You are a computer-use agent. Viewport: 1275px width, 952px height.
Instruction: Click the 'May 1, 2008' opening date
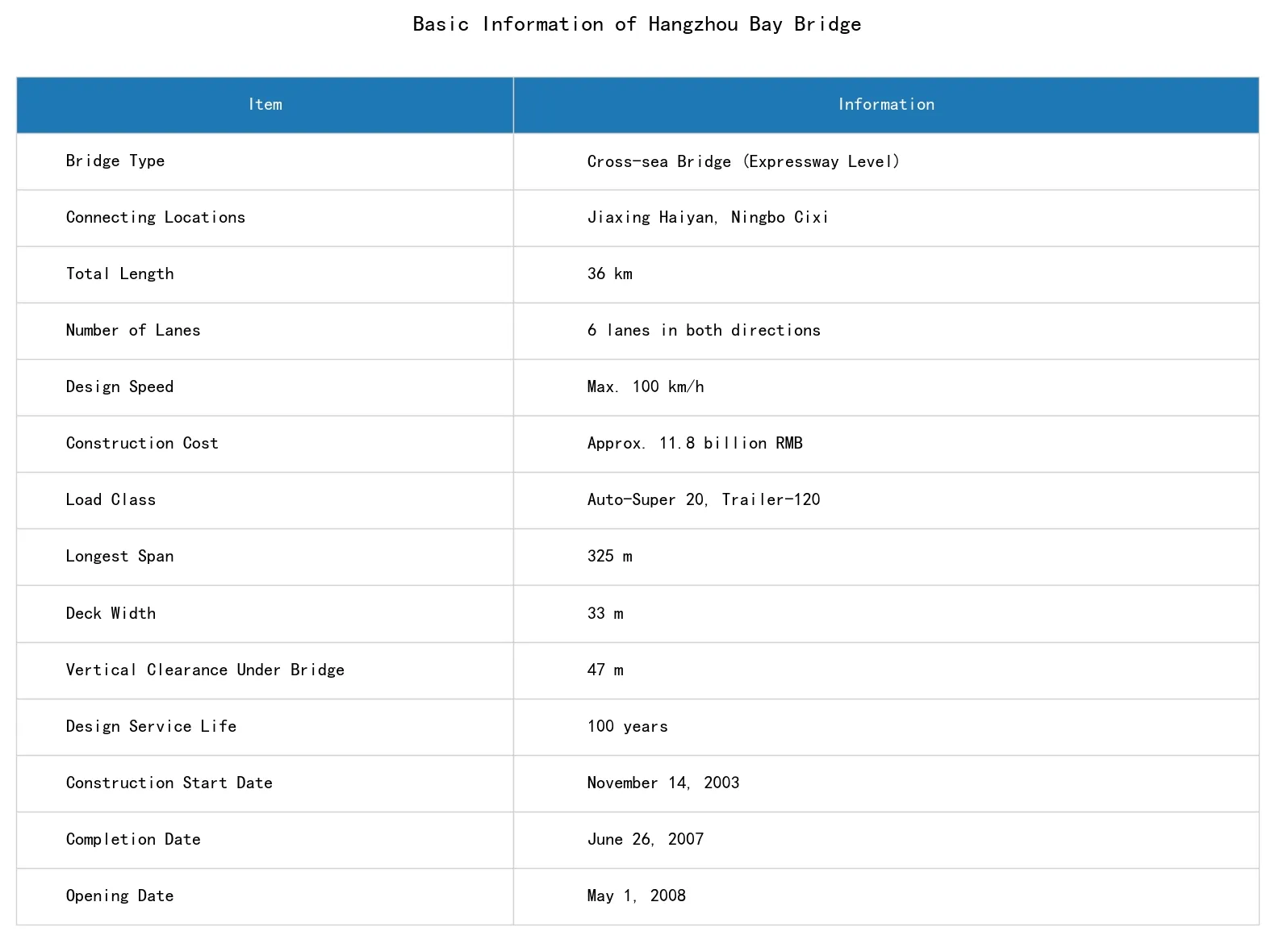[x=637, y=896]
